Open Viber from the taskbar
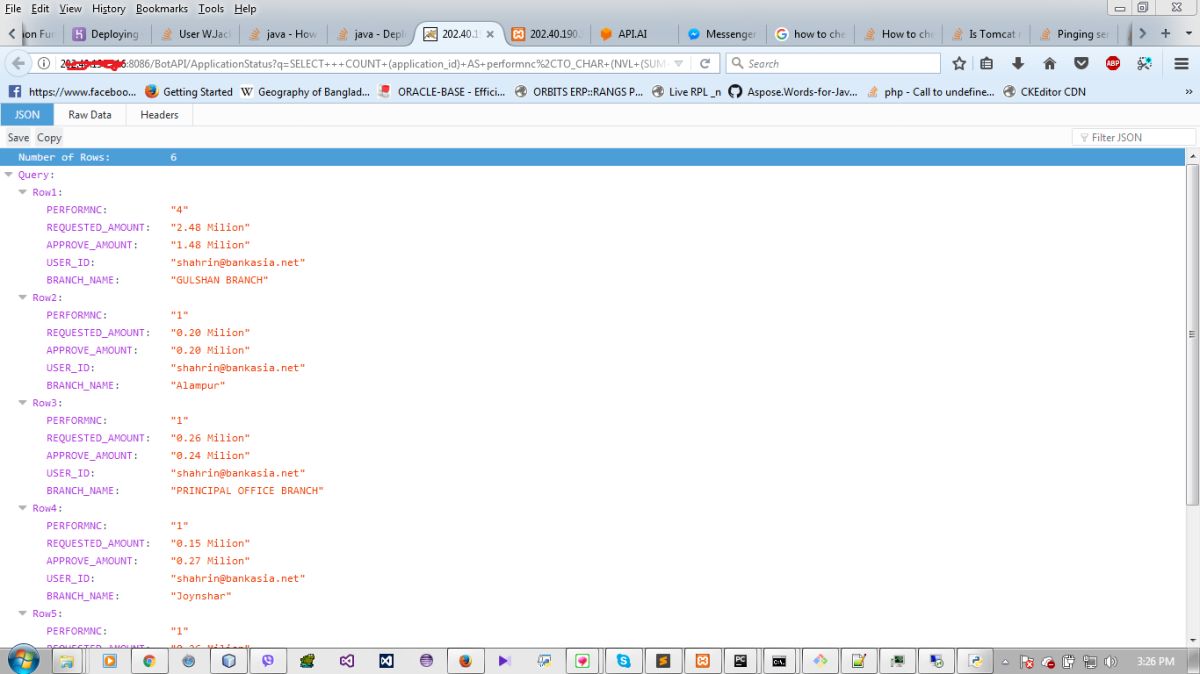Screen dimensions: 1200x674 coord(268,661)
